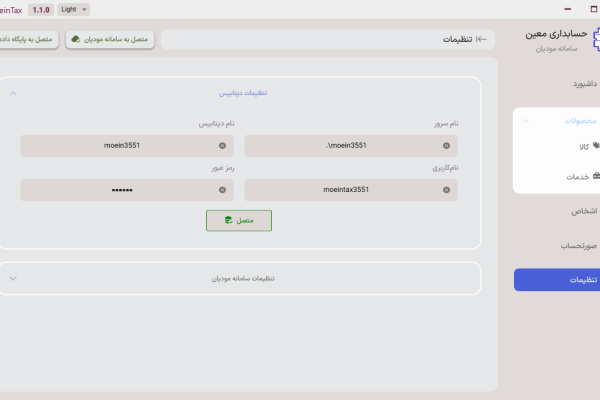Collapse the تنظیمات دیتابیس section chevron
The height and width of the screenshot is (400, 600).
13,93
